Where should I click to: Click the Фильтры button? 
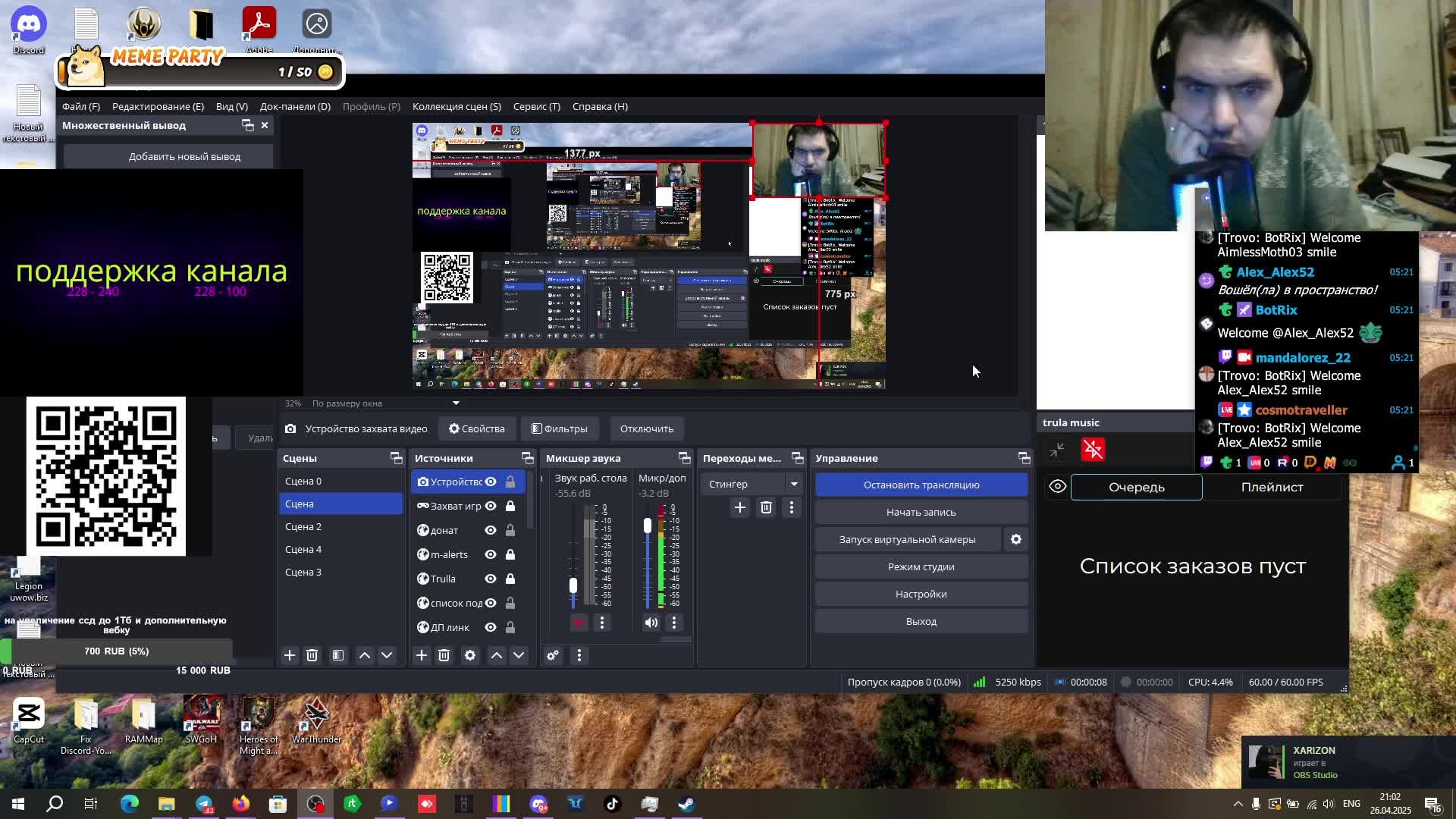[560, 428]
